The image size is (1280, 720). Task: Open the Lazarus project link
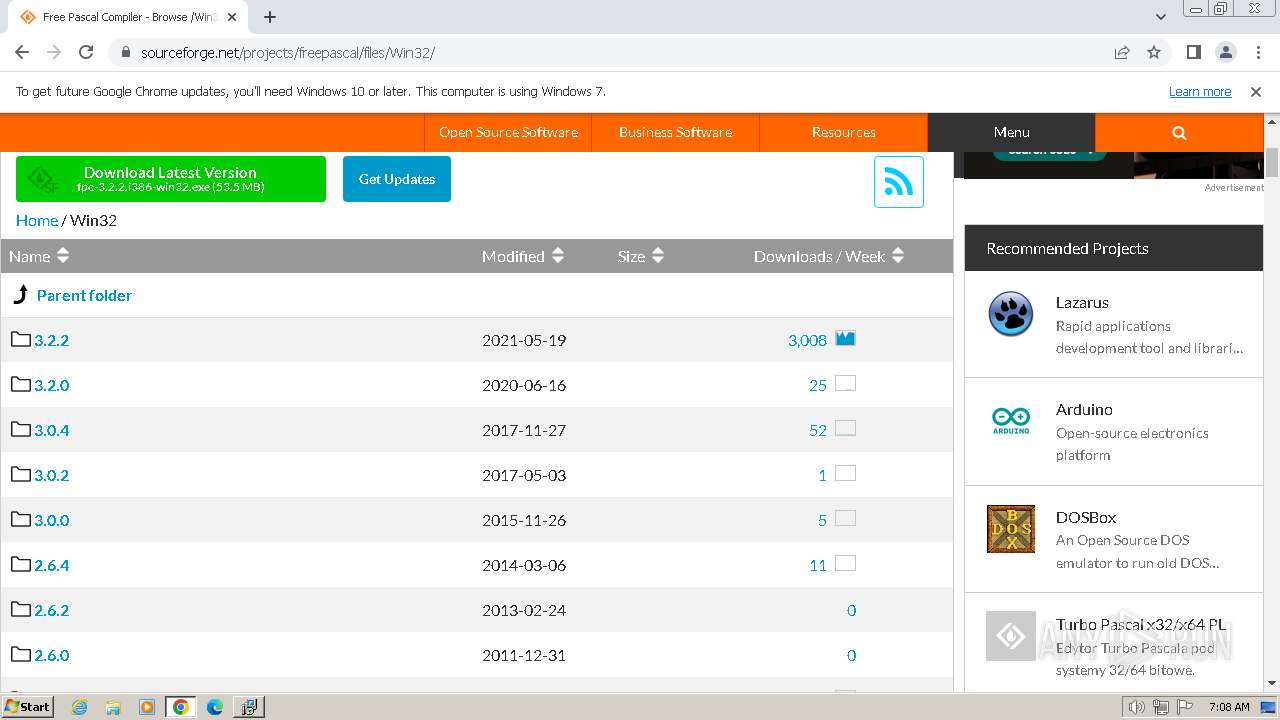click(x=1082, y=302)
